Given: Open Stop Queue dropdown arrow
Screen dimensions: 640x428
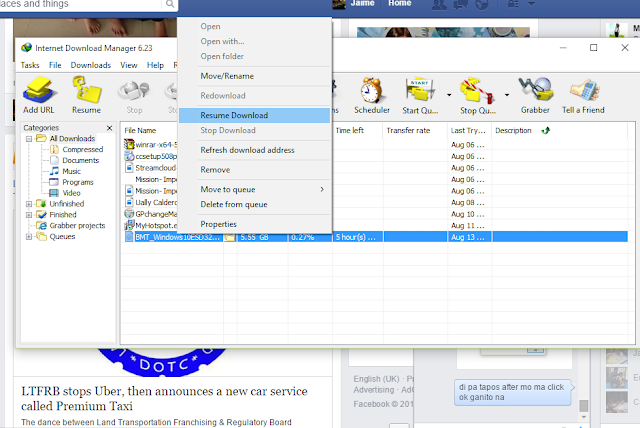Looking at the screenshot, I should tap(507, 95).
